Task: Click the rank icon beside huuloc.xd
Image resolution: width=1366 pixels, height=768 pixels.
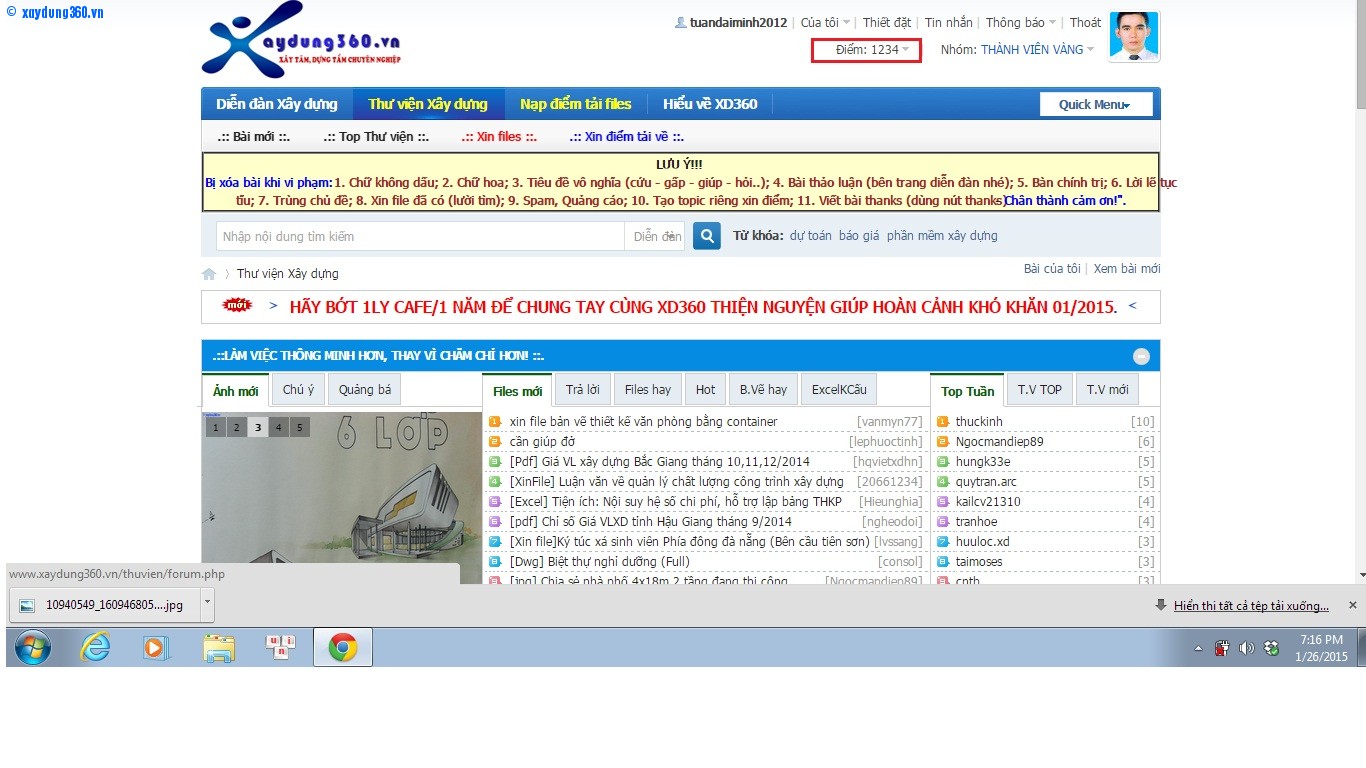Action: [943, 542]
